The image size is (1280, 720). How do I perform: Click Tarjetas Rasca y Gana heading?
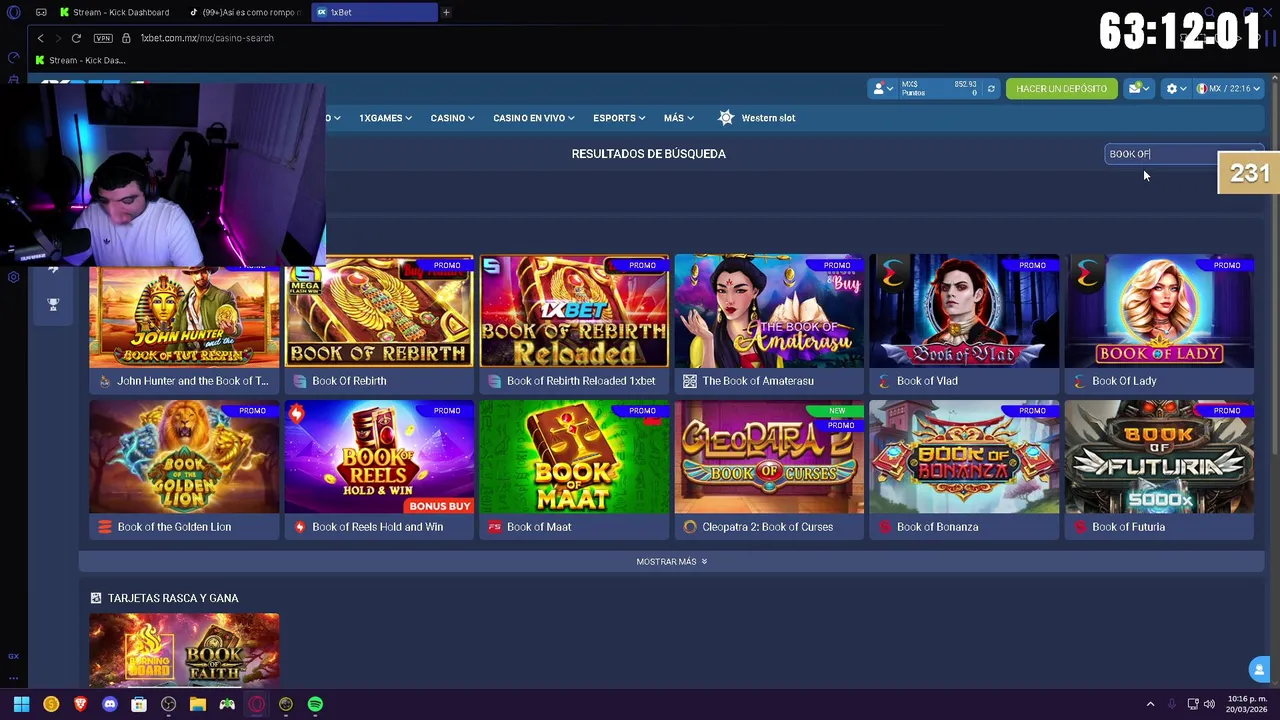(173, 598)
